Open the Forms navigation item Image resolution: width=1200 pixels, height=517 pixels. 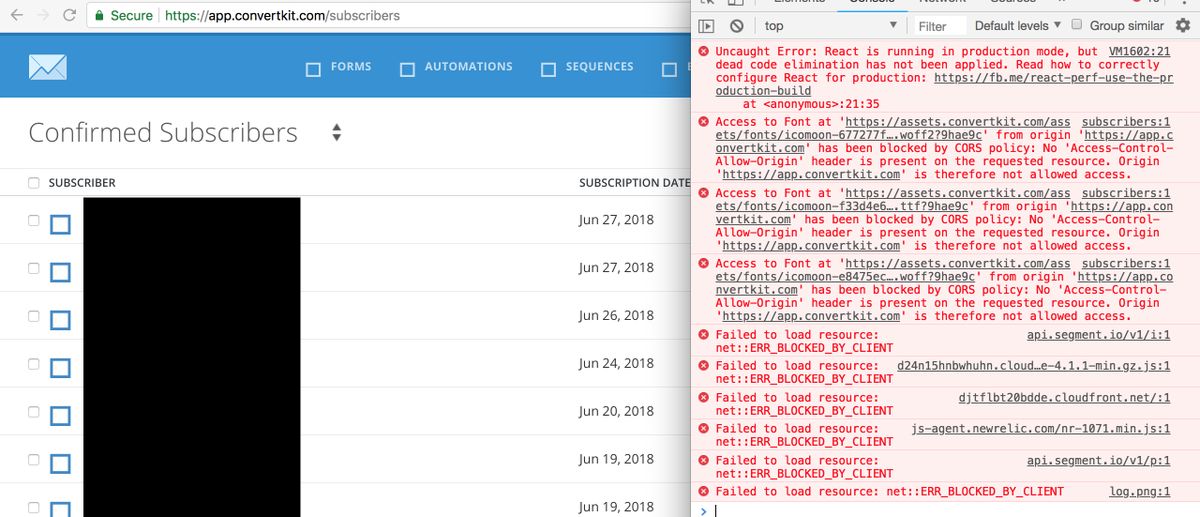(x=339, y=67)
